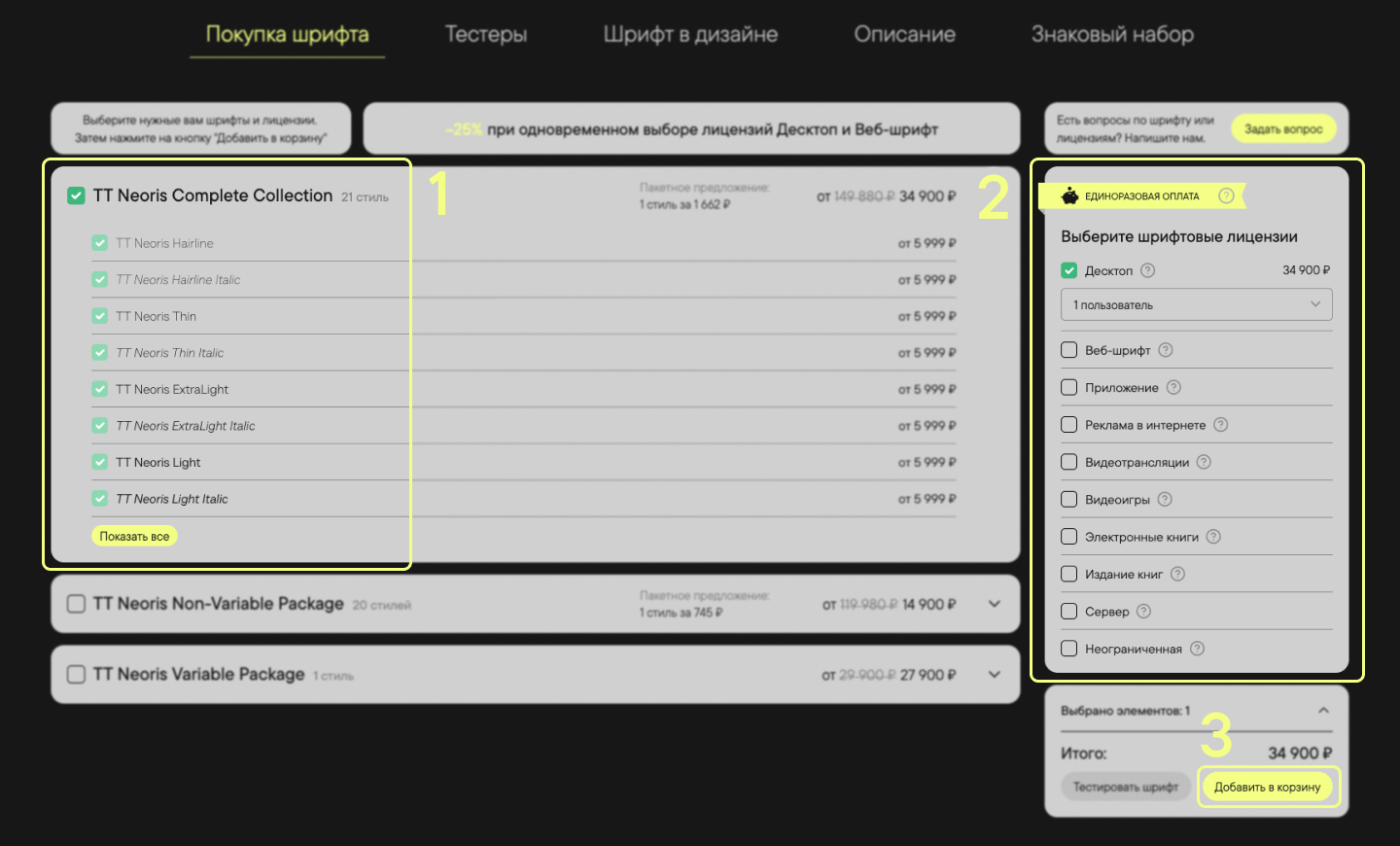Collapse the Выбрано элементов summary chevron
Image resolution: width=1400 pixels, height=846 pixels.
pos(1323,711)
